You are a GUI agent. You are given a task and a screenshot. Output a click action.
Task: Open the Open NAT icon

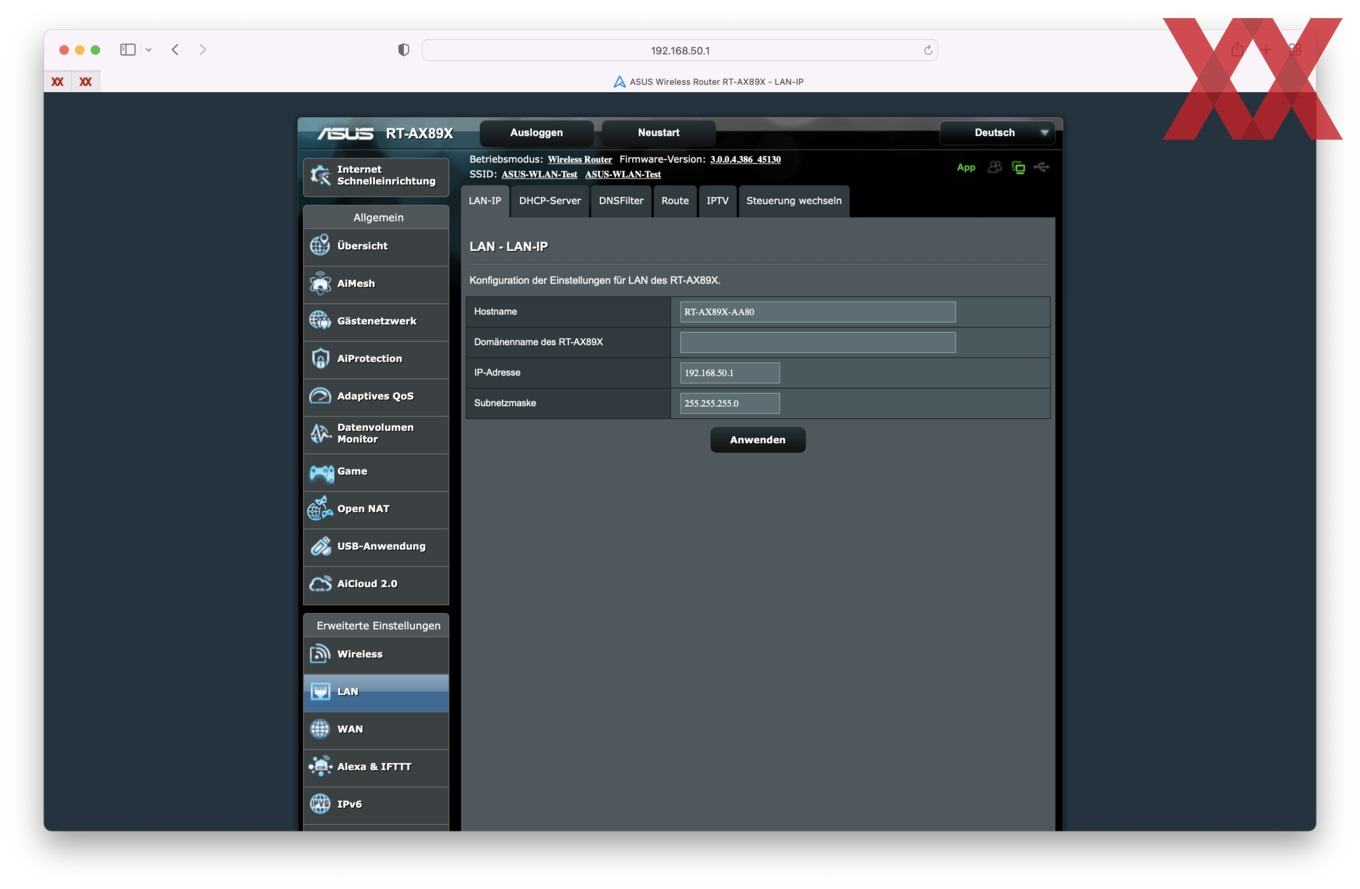click(x=320, y=508)
